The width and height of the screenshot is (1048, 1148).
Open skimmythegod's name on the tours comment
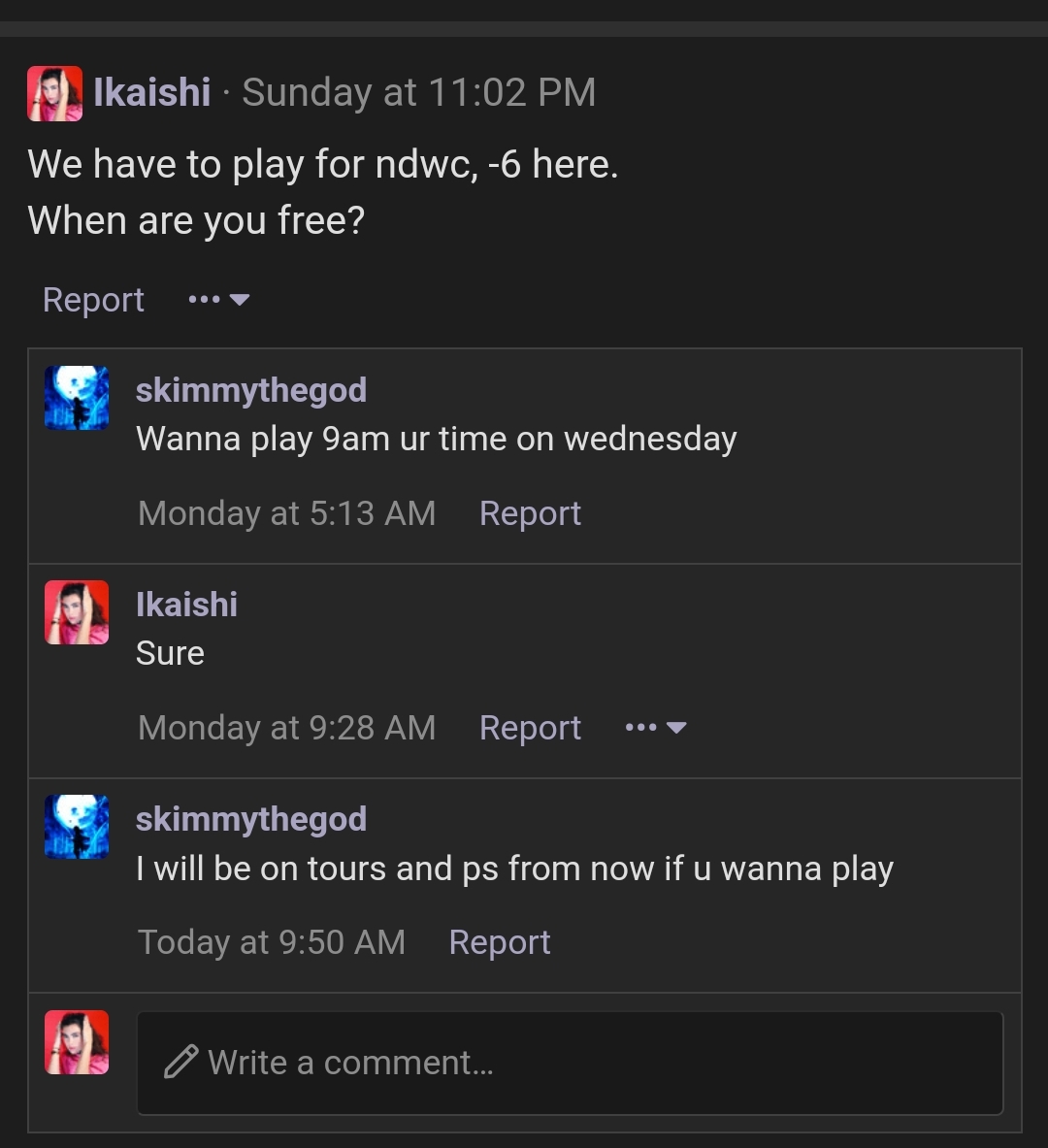tap(251, 818)
